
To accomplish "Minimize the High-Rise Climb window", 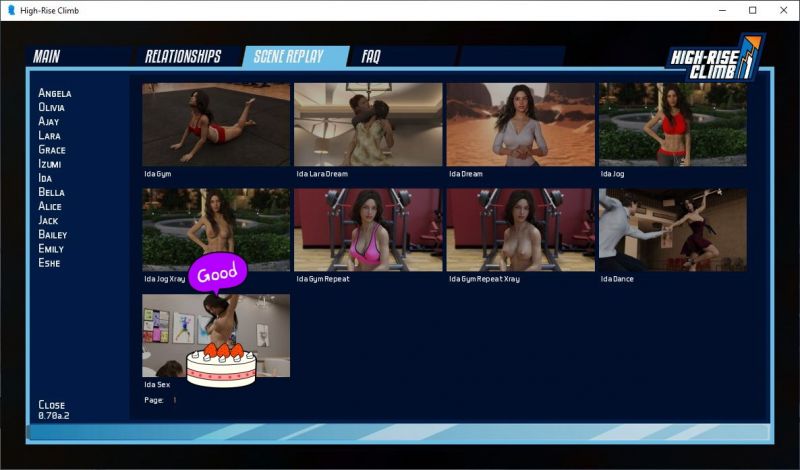I will coord(722,10).
